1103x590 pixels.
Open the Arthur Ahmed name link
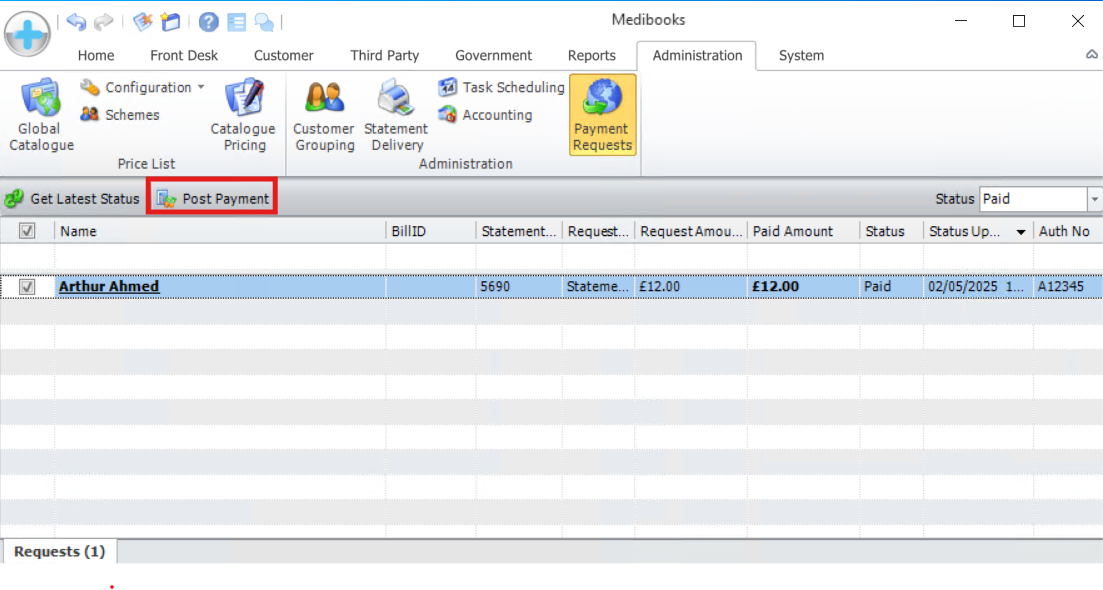tap(109, 287)
